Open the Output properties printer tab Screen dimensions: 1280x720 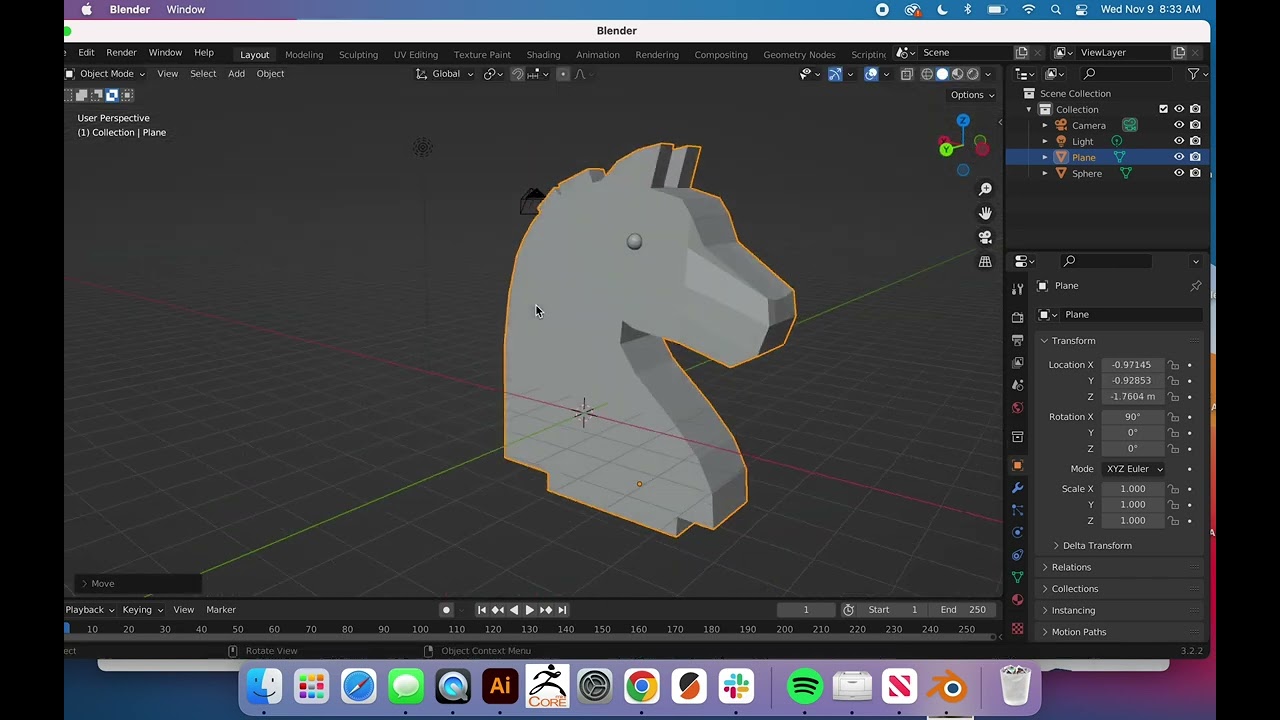click(x=1018, y=341)
